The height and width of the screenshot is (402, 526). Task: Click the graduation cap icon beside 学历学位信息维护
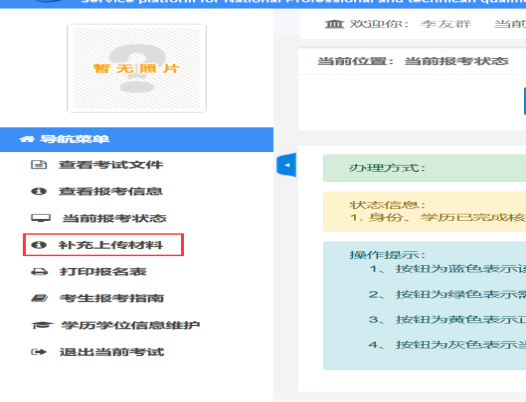coord(42,325)
